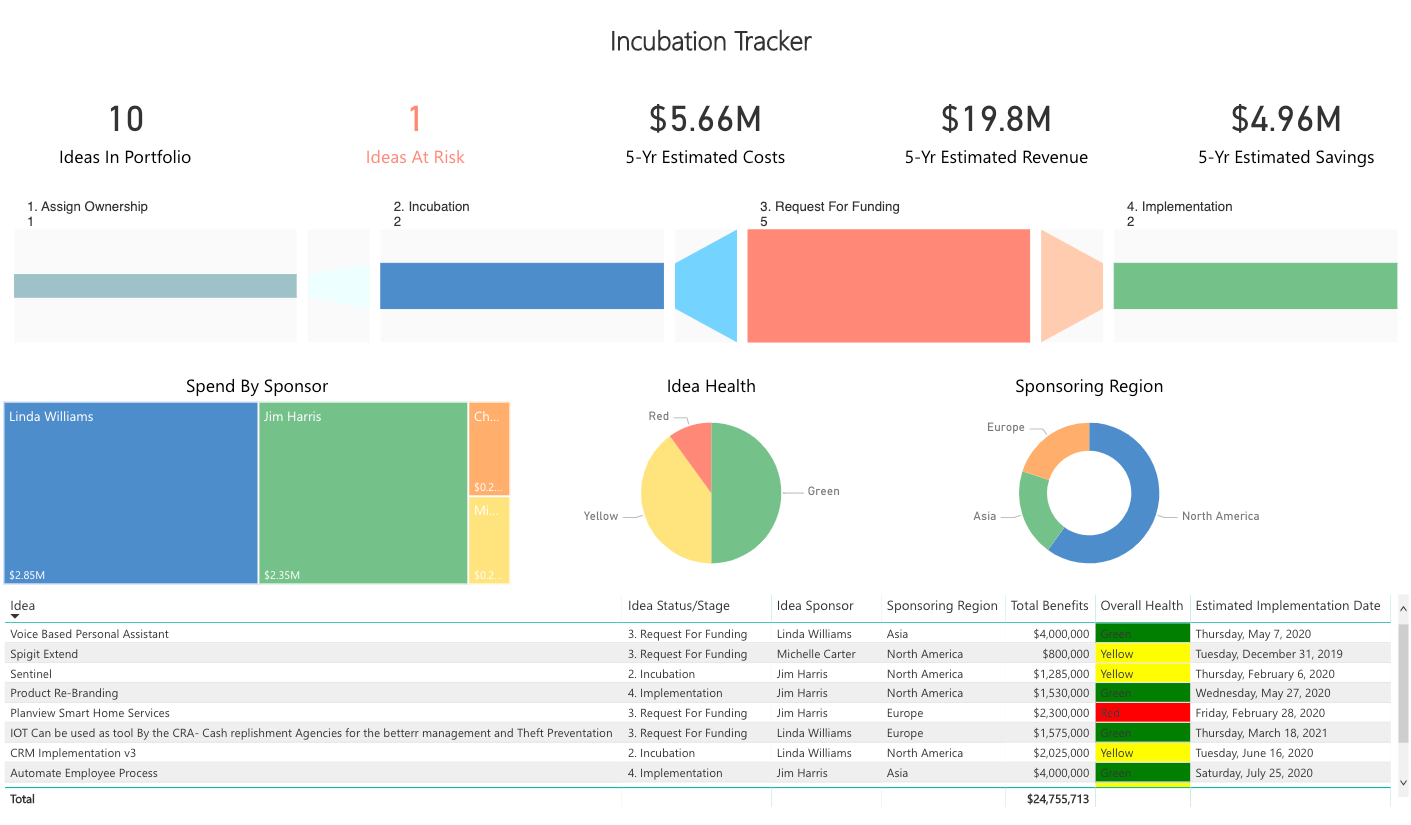Click the Request For Funding funnel stage
This screenshot has width=1411, height=825.
tap(888, 286)
